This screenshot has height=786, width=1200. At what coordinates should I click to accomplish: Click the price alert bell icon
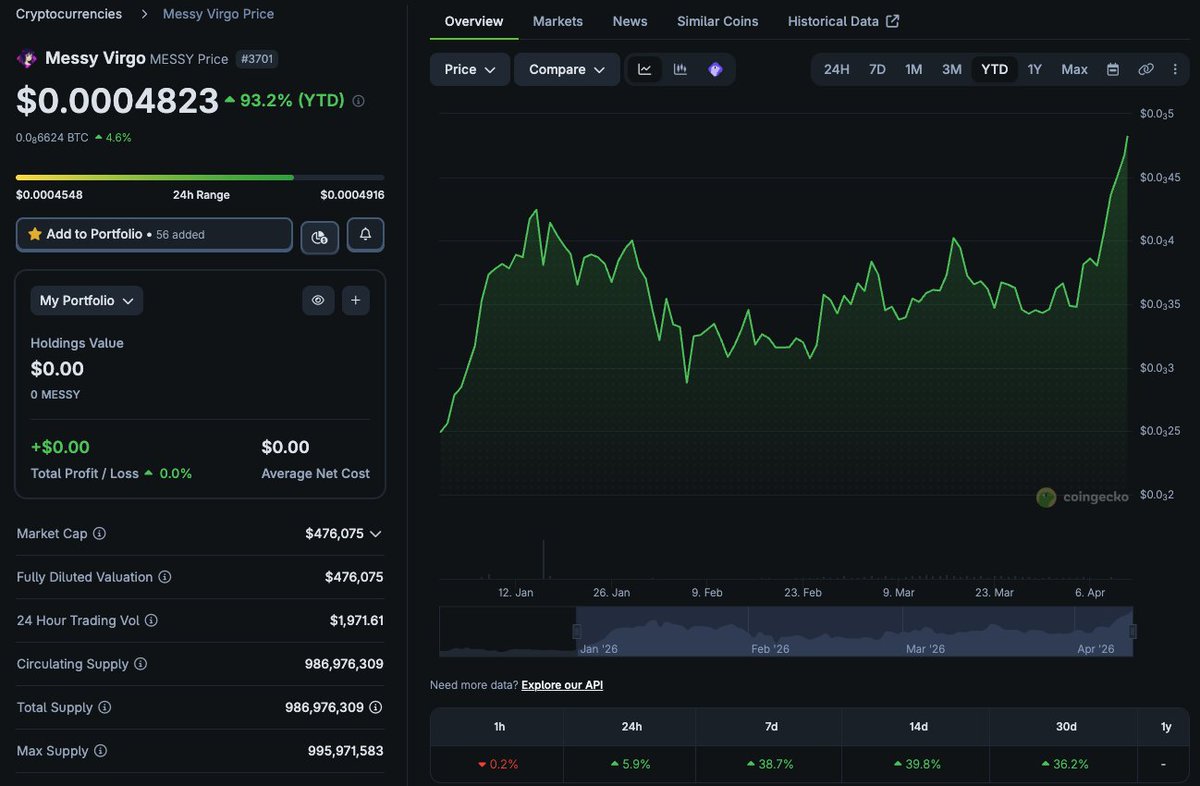(365, 235)
